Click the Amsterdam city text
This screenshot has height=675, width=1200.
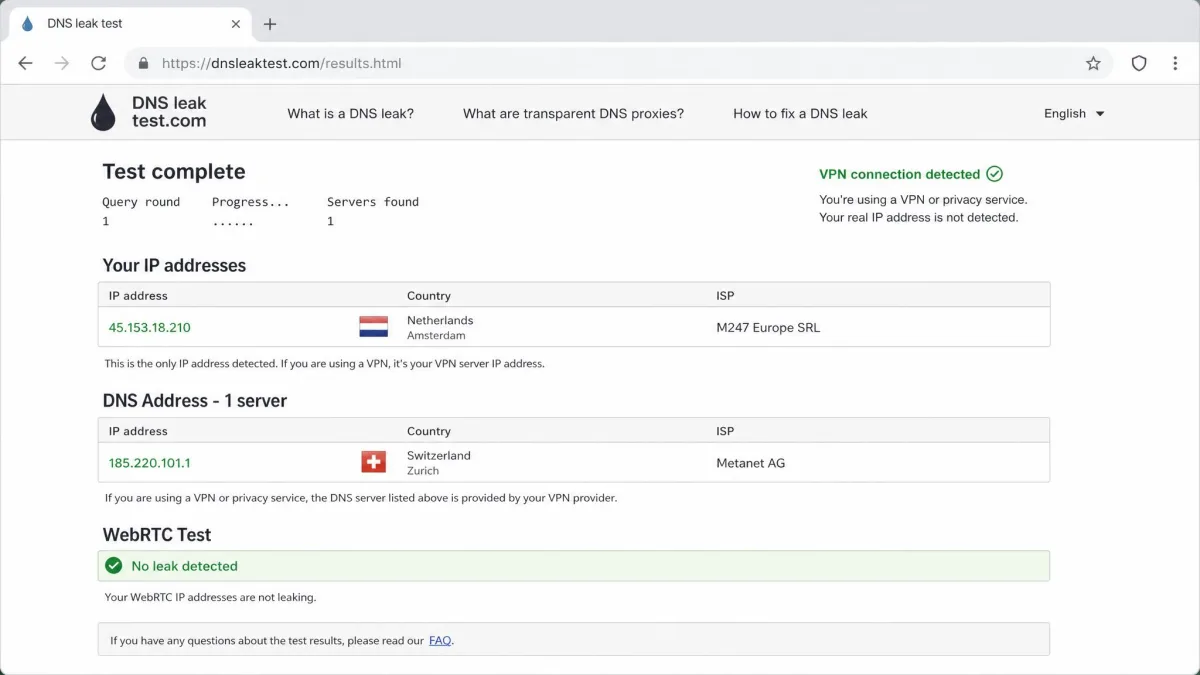coord(436,336)
